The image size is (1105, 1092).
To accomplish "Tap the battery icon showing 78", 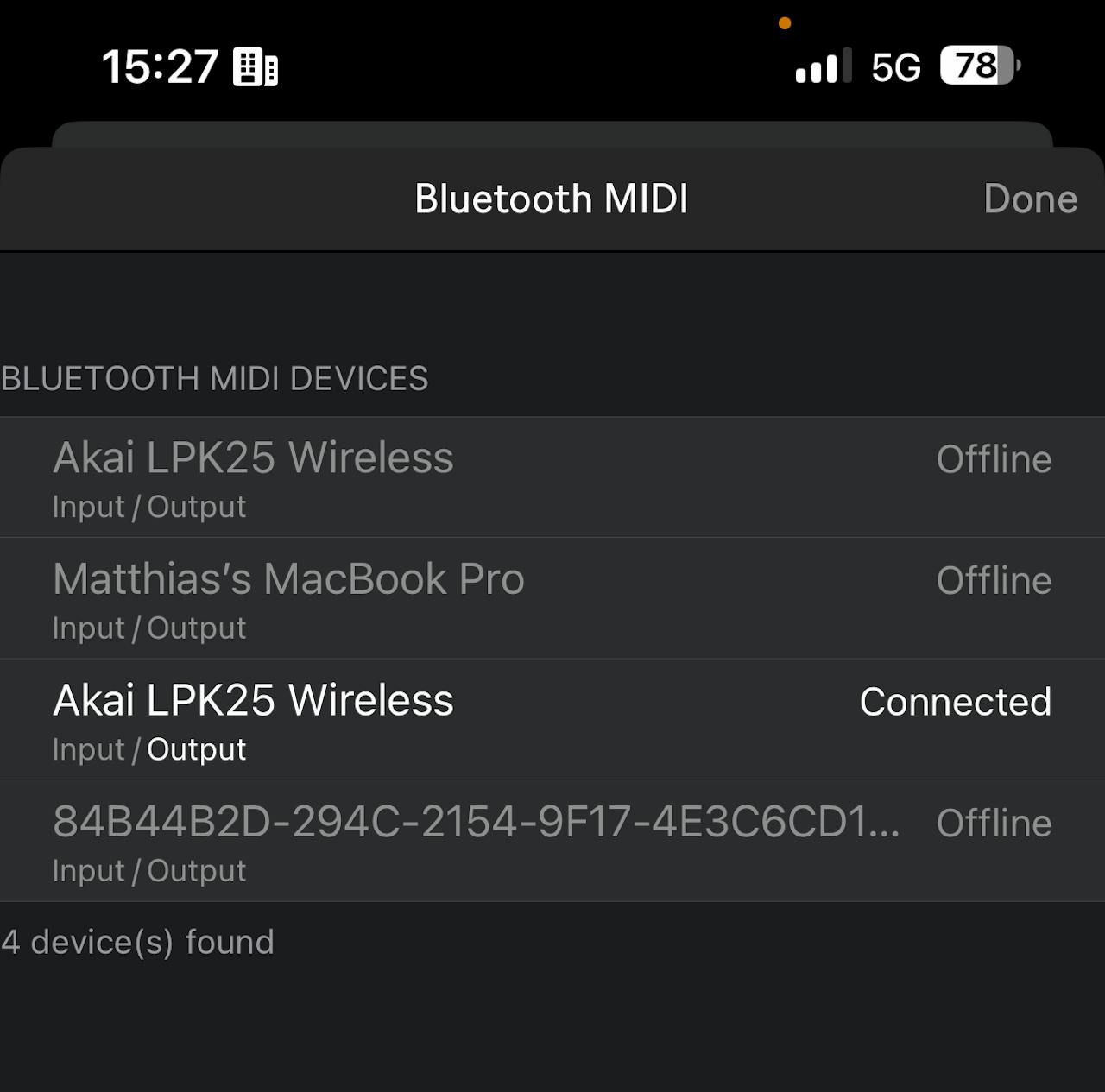I will click(x=980, y=66).
